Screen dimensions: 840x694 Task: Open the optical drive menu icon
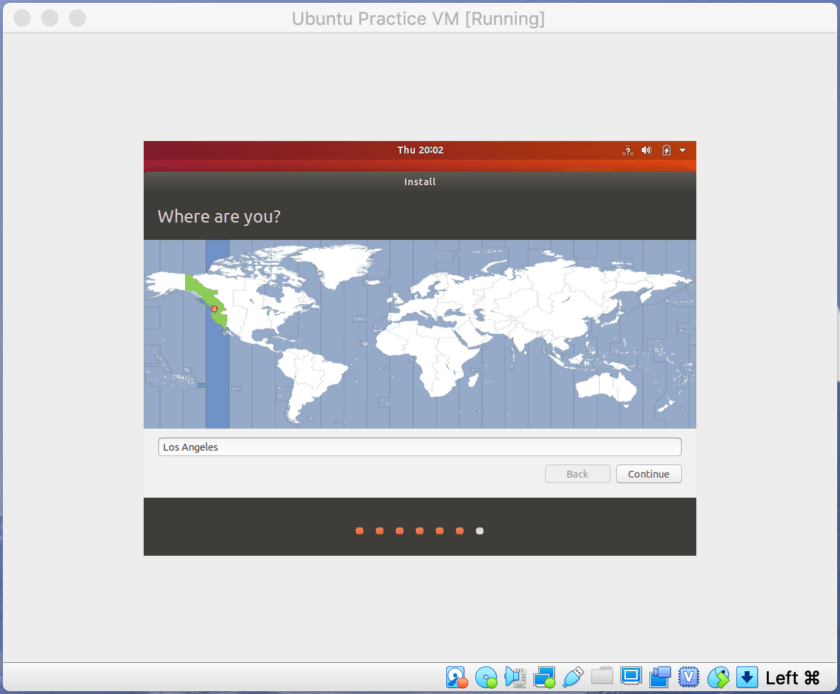[486, 677]
